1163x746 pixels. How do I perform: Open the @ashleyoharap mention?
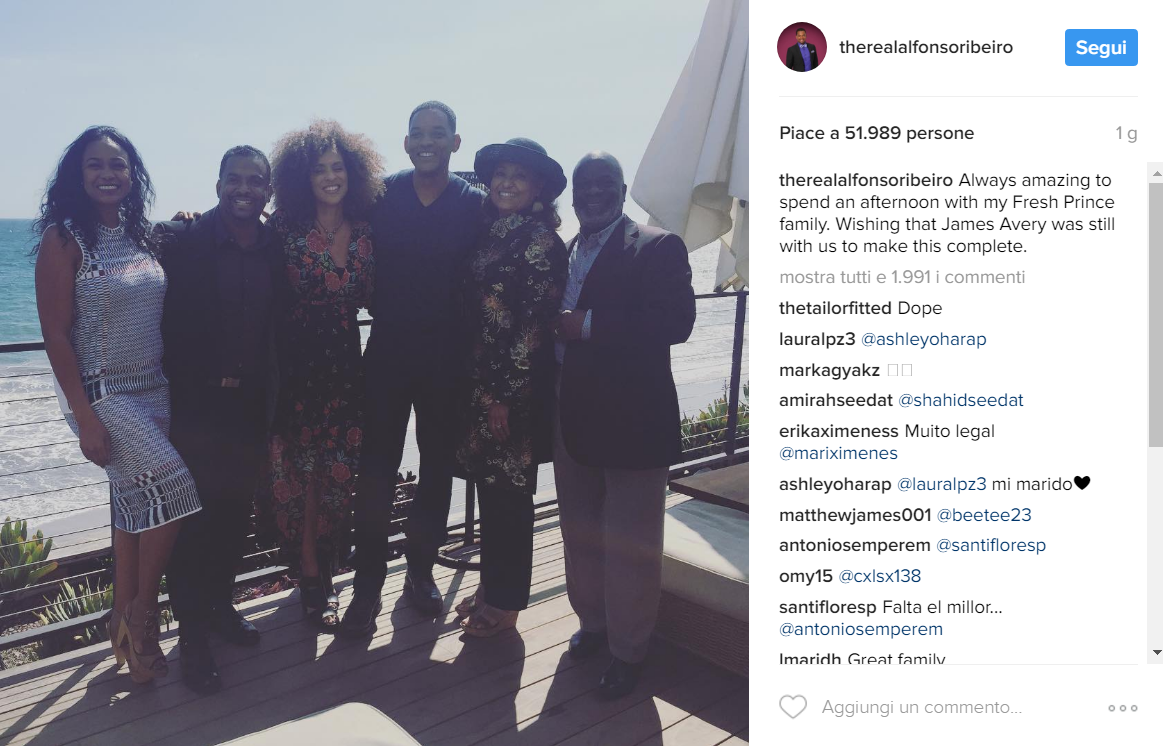click(923, 340)
